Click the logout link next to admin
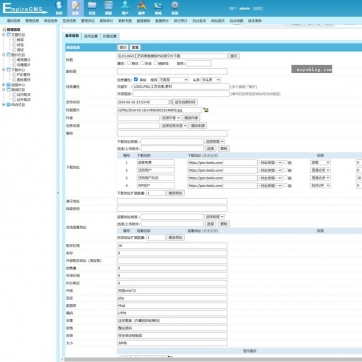The image size is (362, 362). tap(258, 8)
